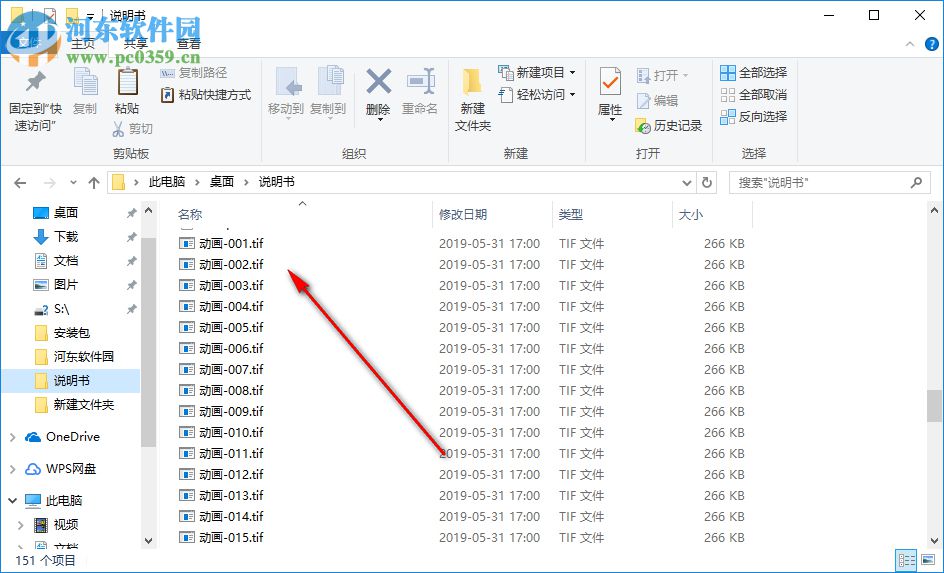Screen dimensions: 944x573
Task: Switch to details view layout icon
Action: pos(906,561)
